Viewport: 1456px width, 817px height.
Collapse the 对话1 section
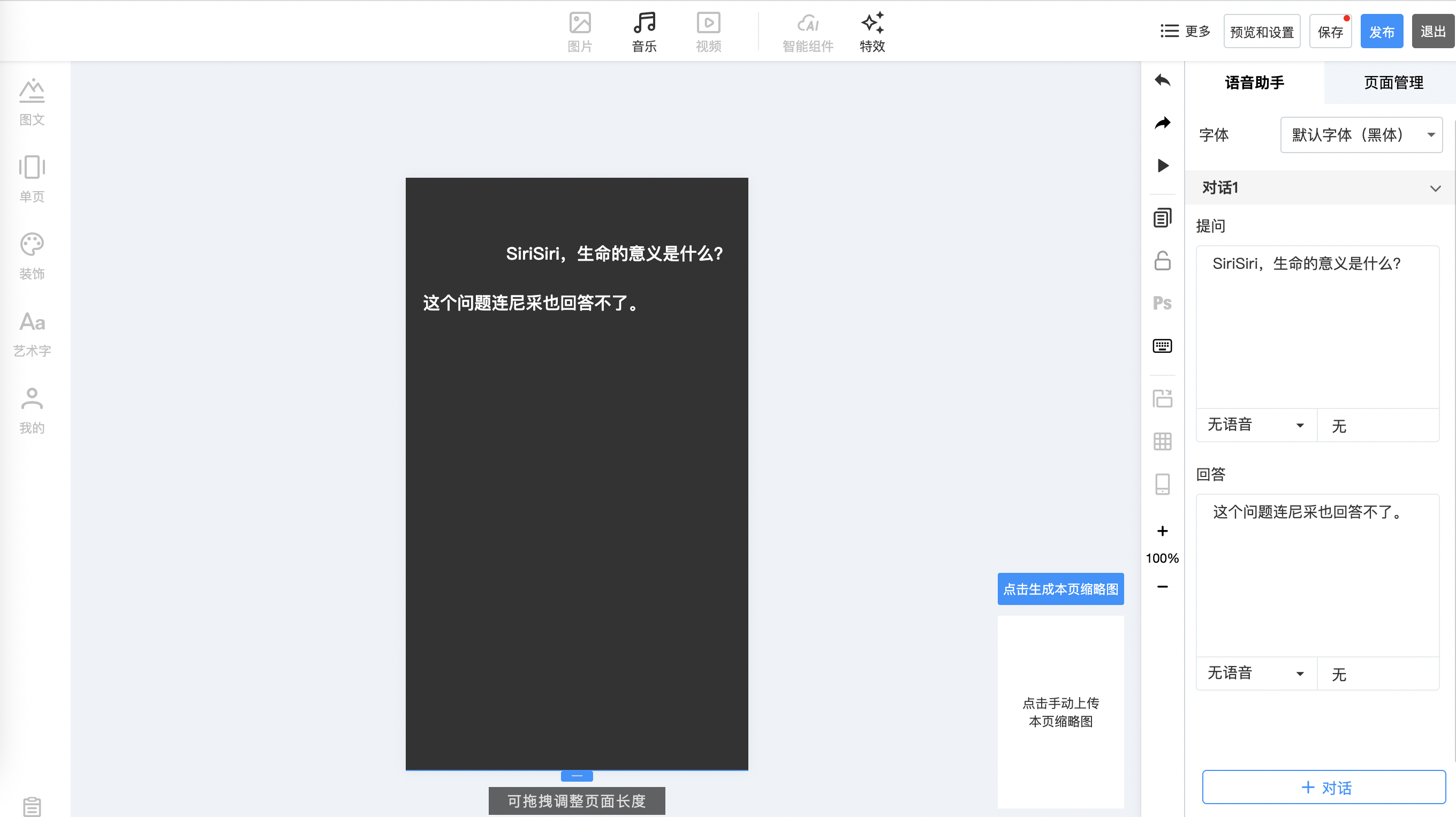tap(1435, 188)
